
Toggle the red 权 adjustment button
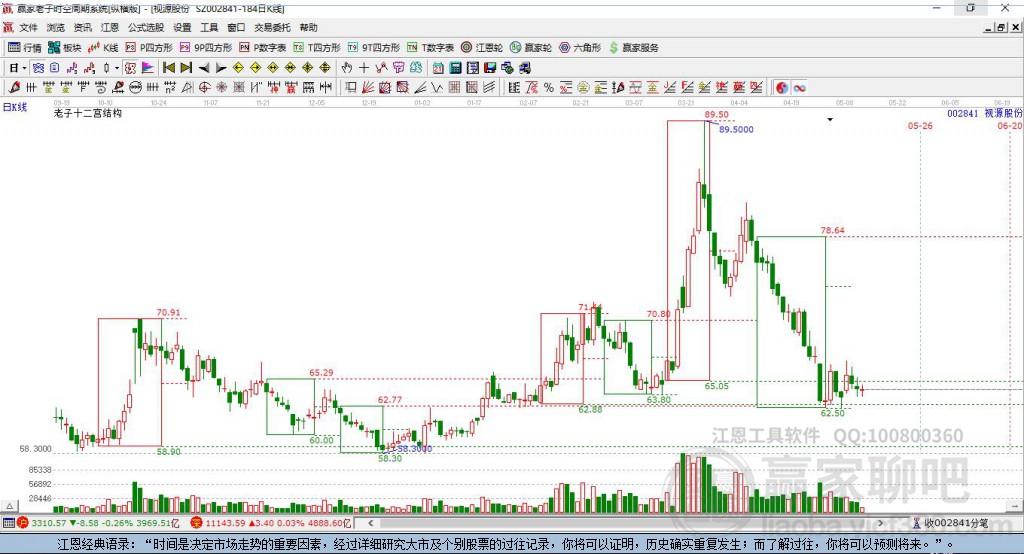130,68
